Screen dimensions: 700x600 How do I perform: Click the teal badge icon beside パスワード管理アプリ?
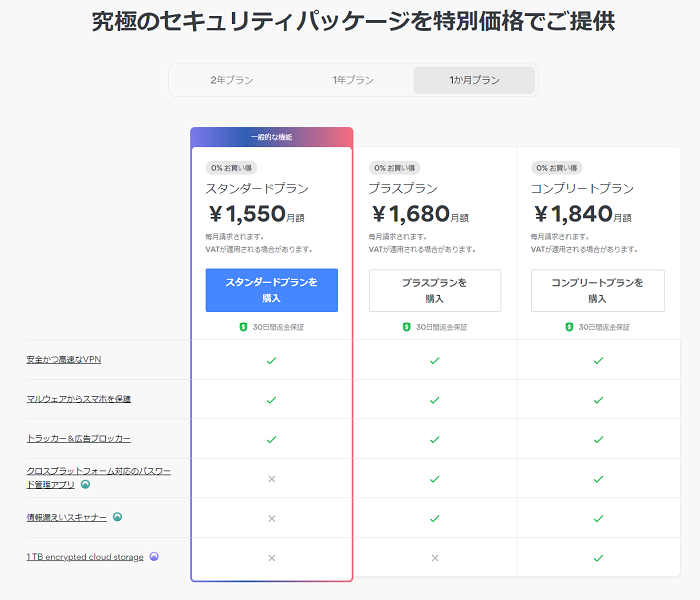click(85, 484)
